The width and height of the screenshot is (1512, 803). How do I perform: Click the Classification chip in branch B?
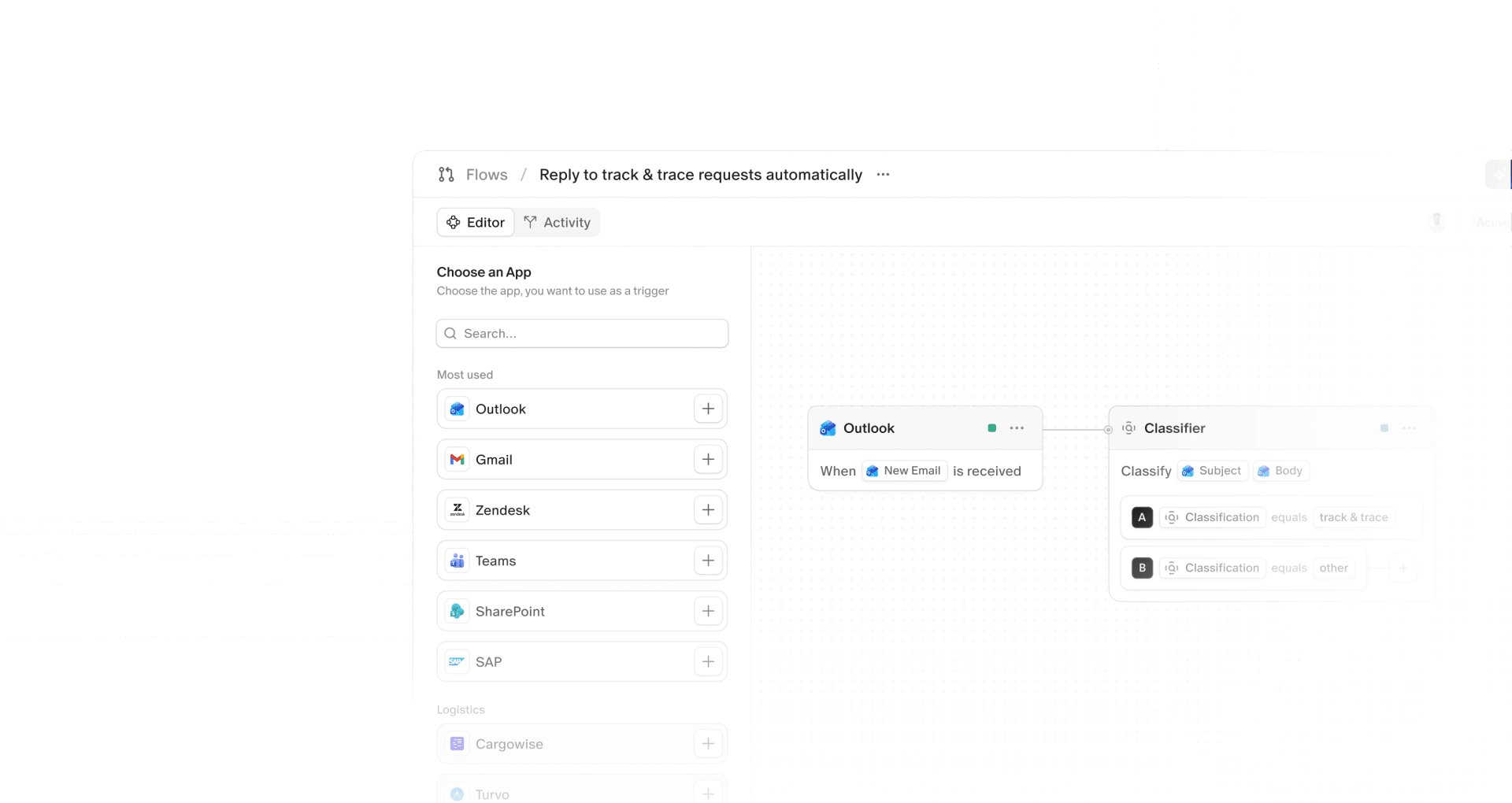pyautogui.click(x=1213, y=568)
